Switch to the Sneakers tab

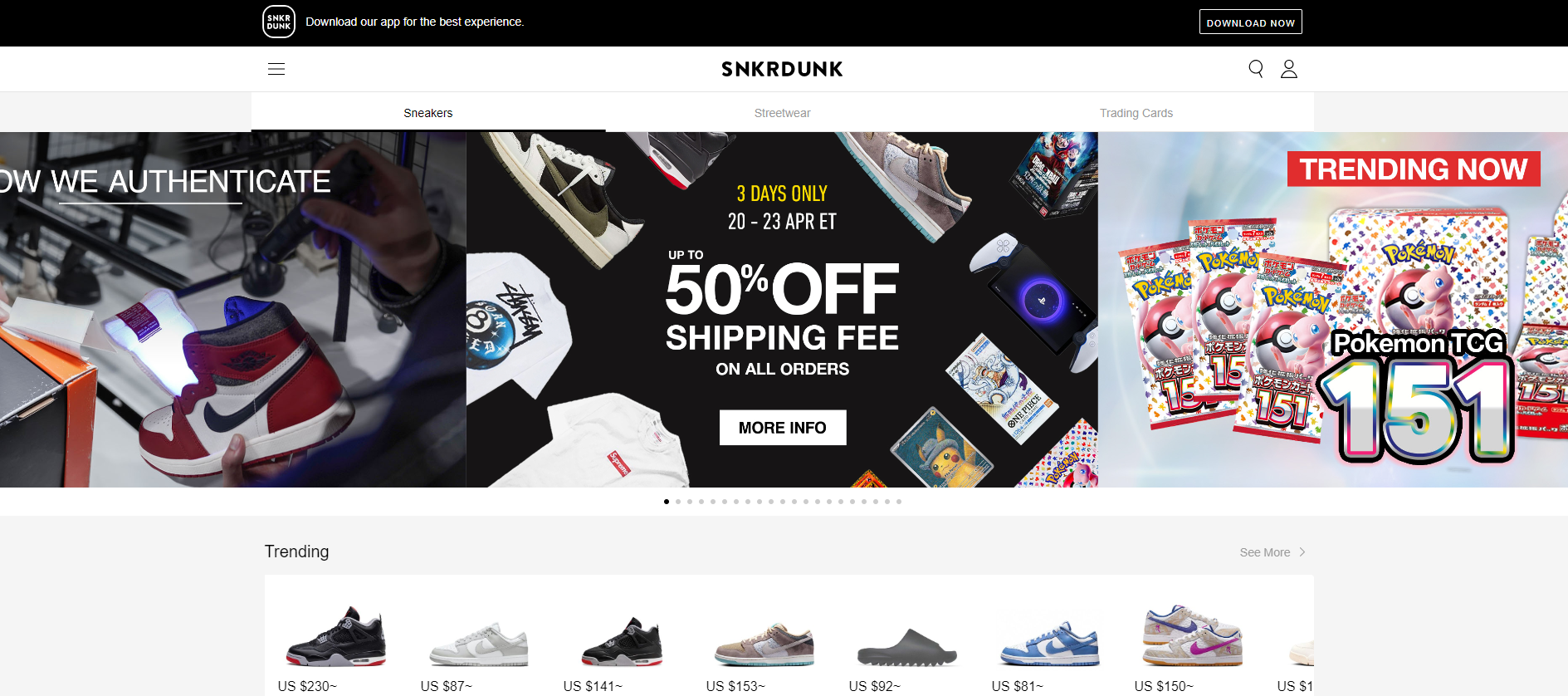tap(428, 113)
